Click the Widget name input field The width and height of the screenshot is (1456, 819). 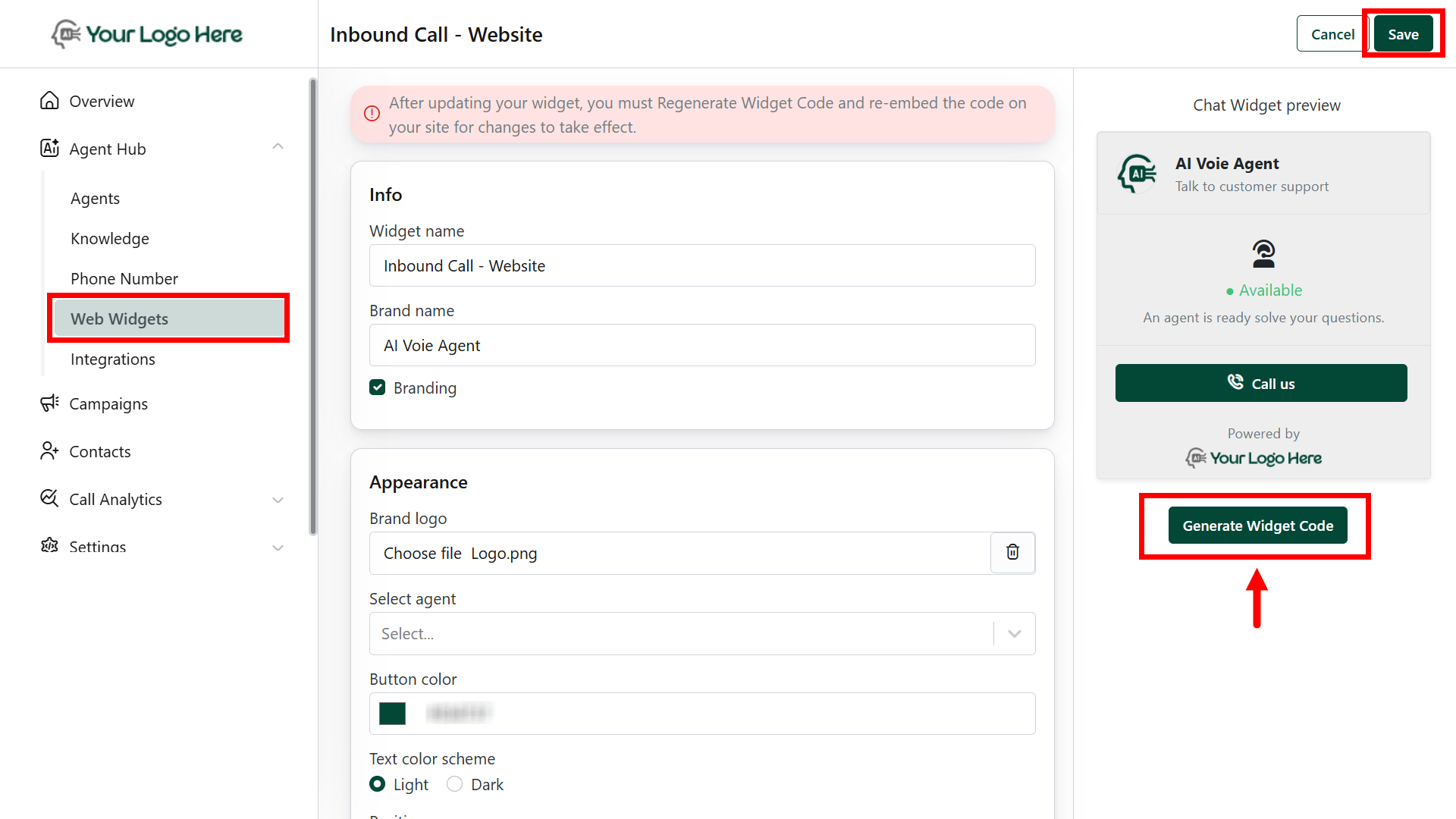[701, 265]
